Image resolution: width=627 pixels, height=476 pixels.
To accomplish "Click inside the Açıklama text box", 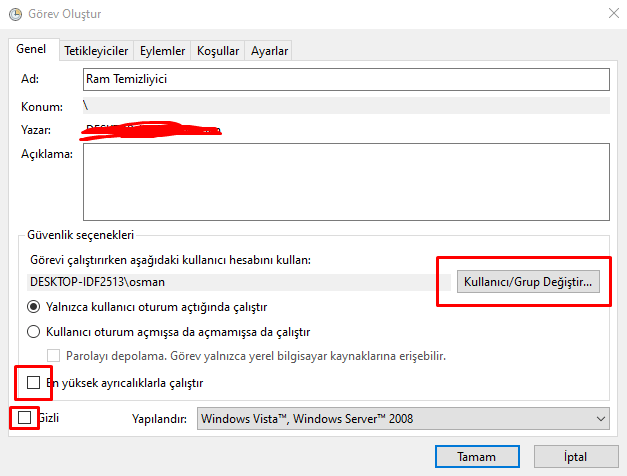I will (346, 182).
